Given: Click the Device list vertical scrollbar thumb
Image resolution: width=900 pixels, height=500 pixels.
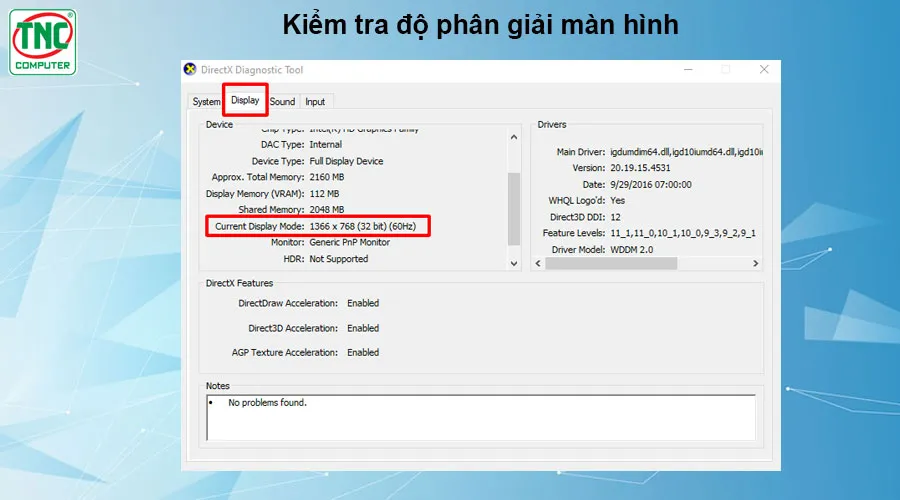Looking at the screenshot, I should click(x=514, y=208).
